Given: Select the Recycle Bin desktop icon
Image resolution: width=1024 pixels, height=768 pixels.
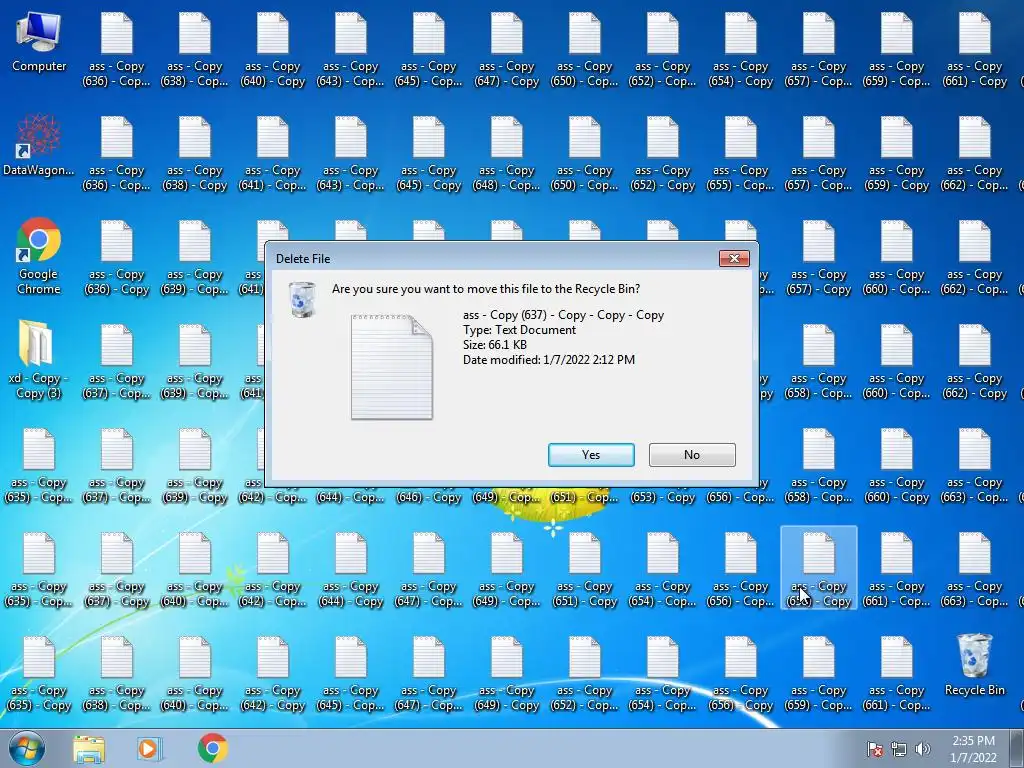Looking at the screenshot, I should (x=974, y=665).
